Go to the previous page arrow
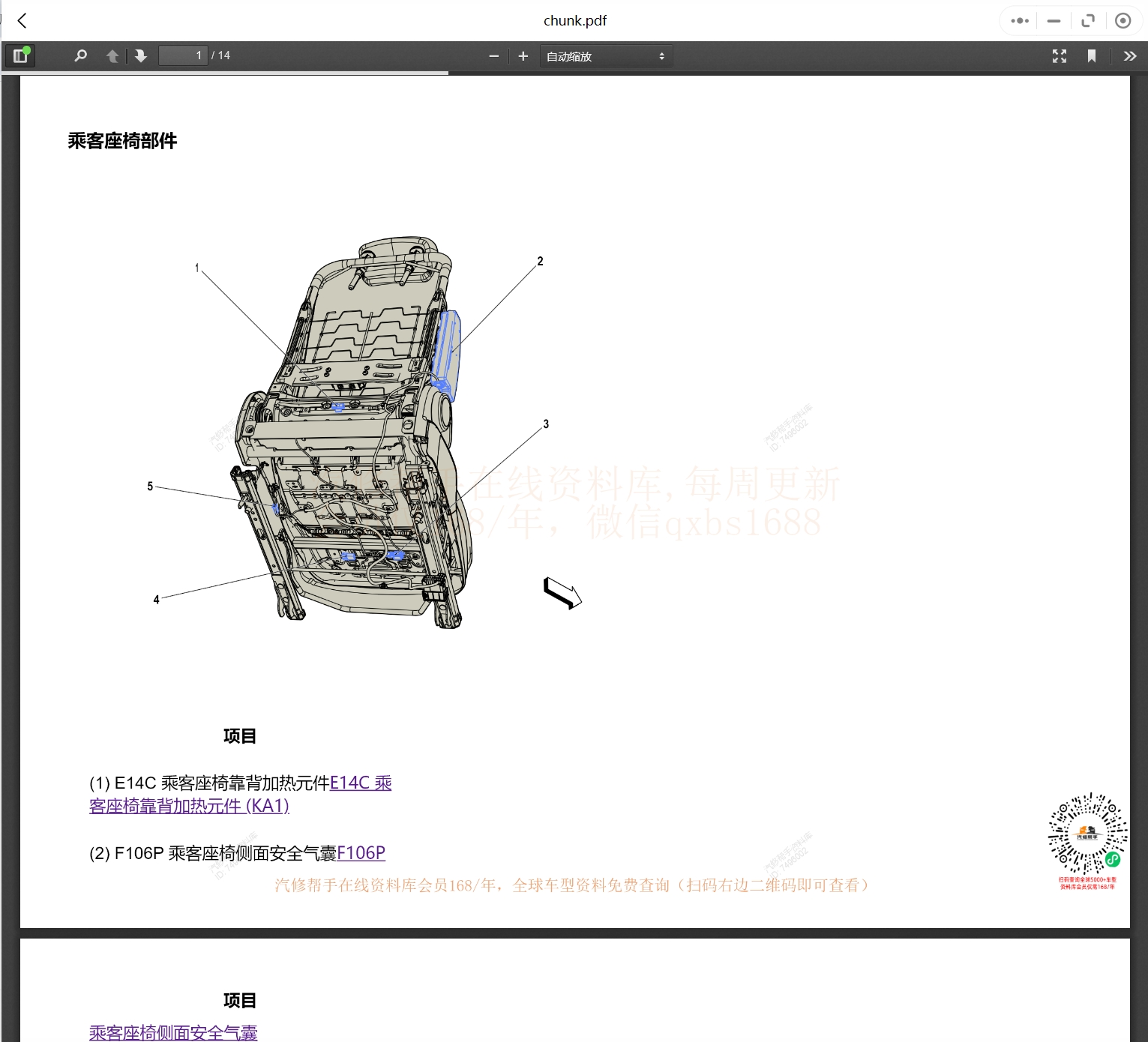 pos(112,55)
